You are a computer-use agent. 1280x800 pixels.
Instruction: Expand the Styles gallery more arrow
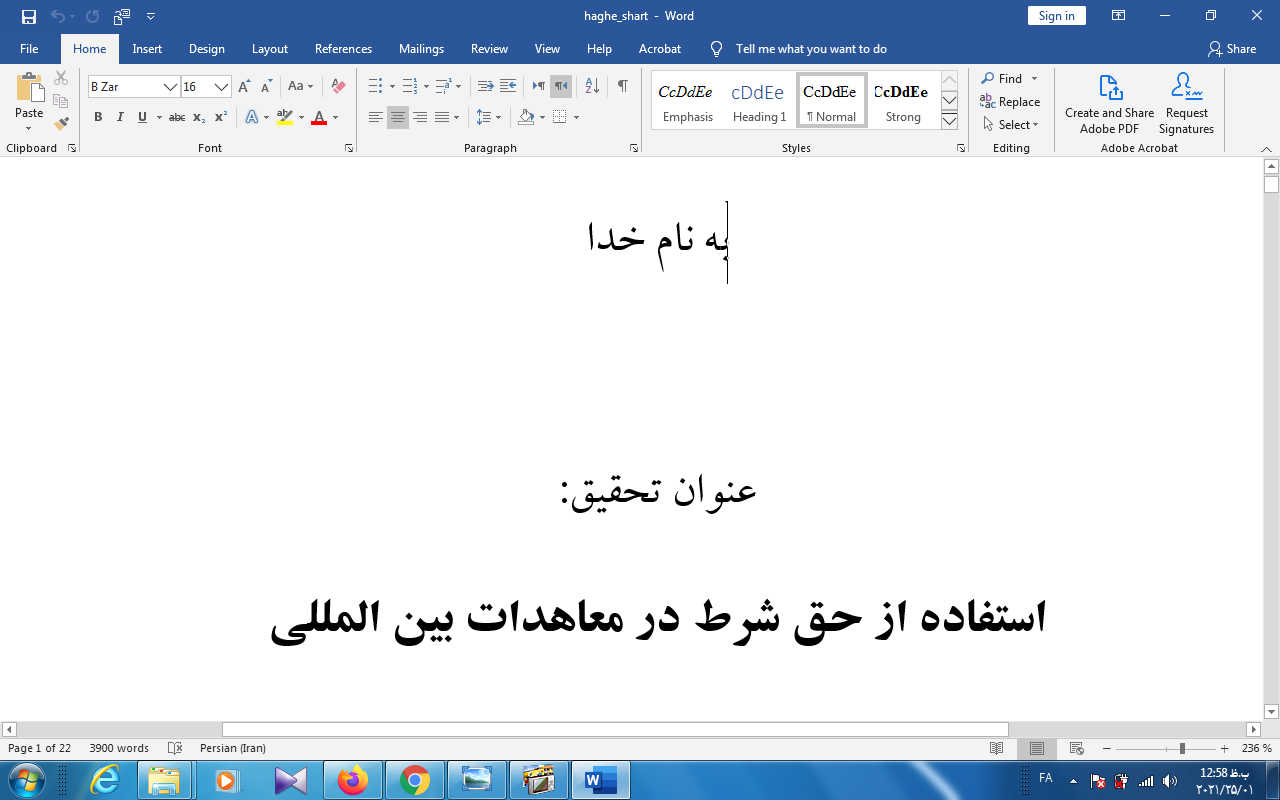950,121
